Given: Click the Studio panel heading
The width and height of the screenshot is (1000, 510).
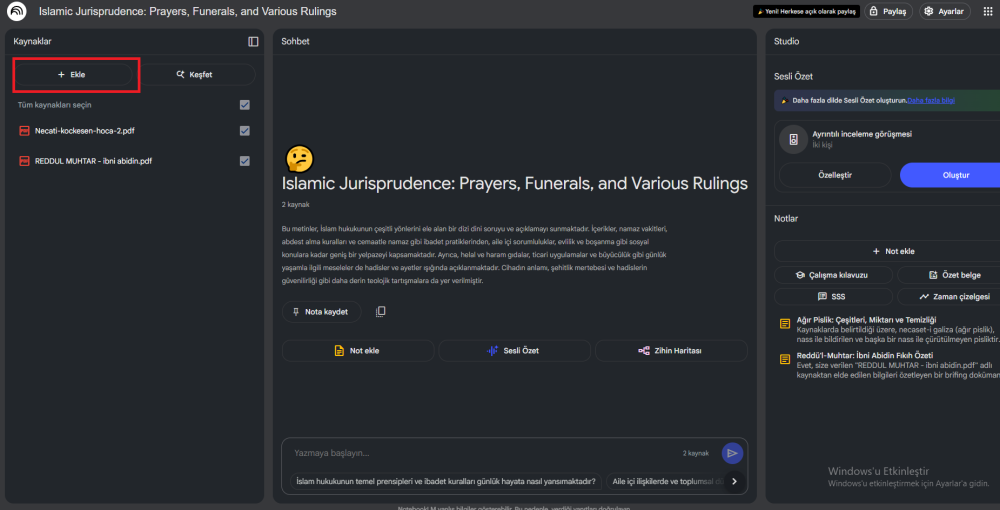Looking at the screenshot, I should (786, 41).
